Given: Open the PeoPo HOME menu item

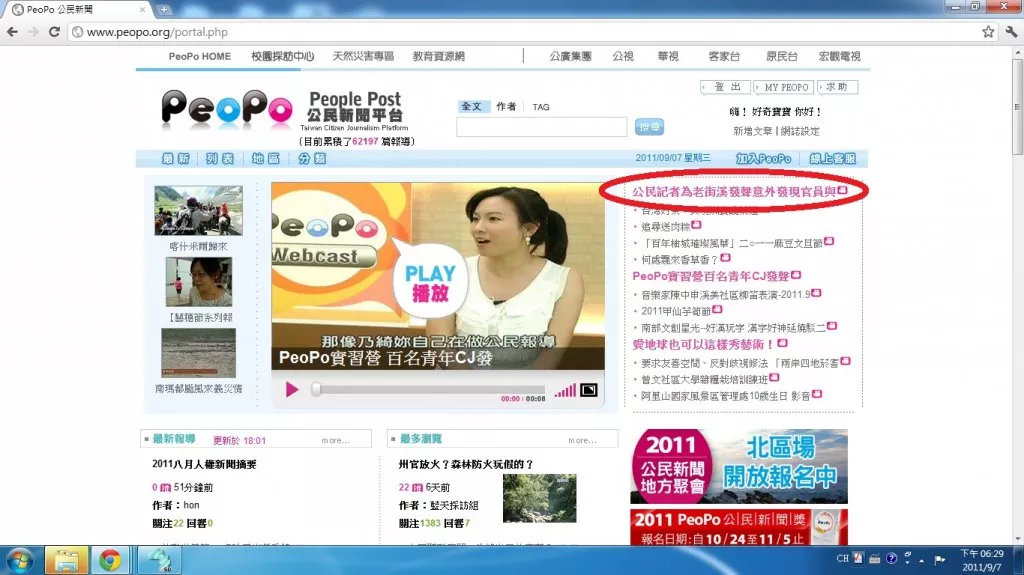Looking at the screenshot, I should (x=200, y=56).
